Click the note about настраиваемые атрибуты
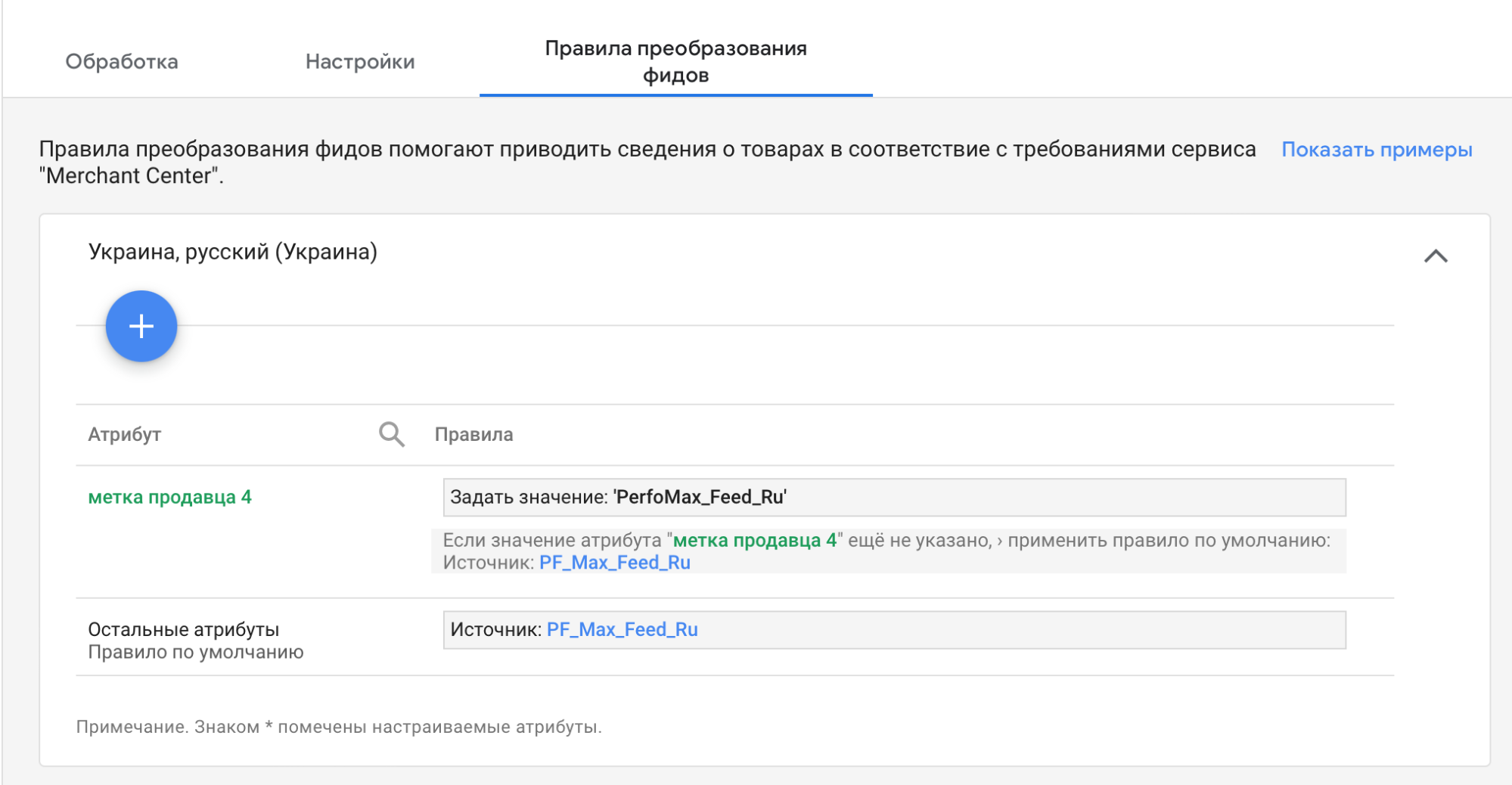Screen dimensions: 1512x785 click(x=339, y=727)
